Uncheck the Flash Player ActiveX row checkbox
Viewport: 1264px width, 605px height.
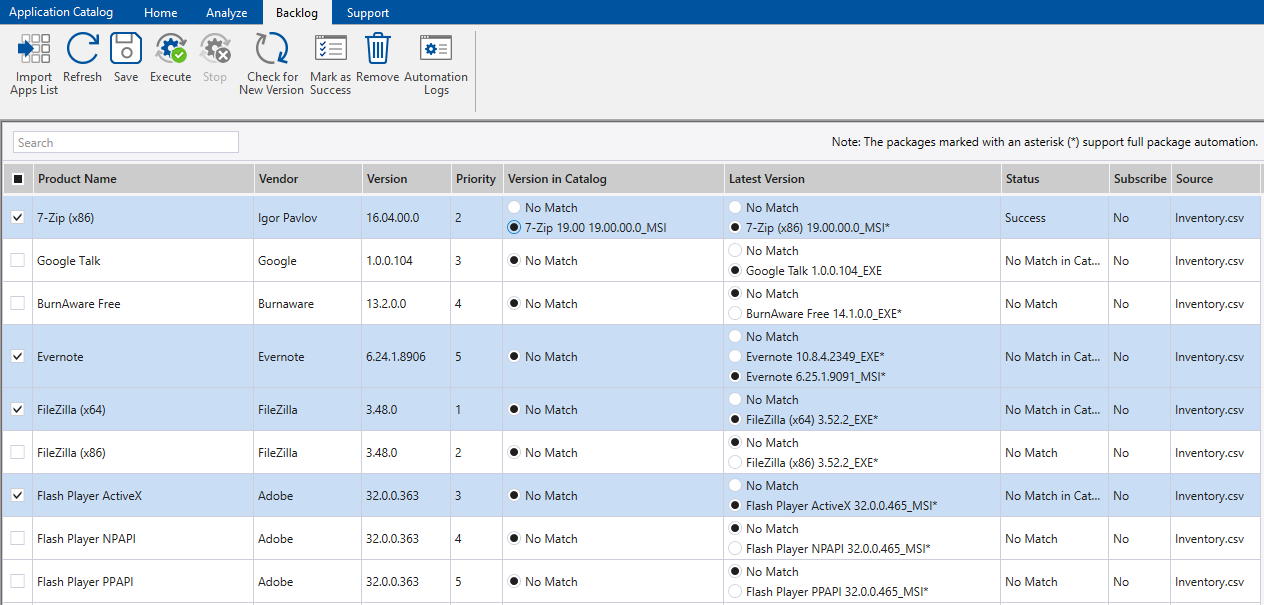point(18,495)
